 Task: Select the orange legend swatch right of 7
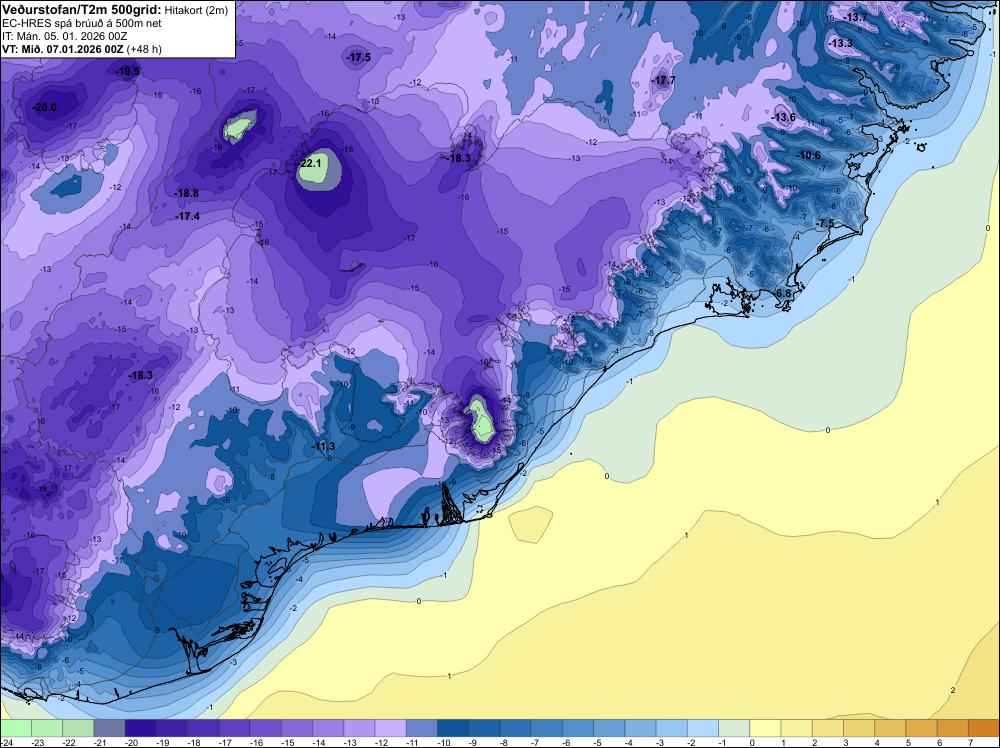984,728
